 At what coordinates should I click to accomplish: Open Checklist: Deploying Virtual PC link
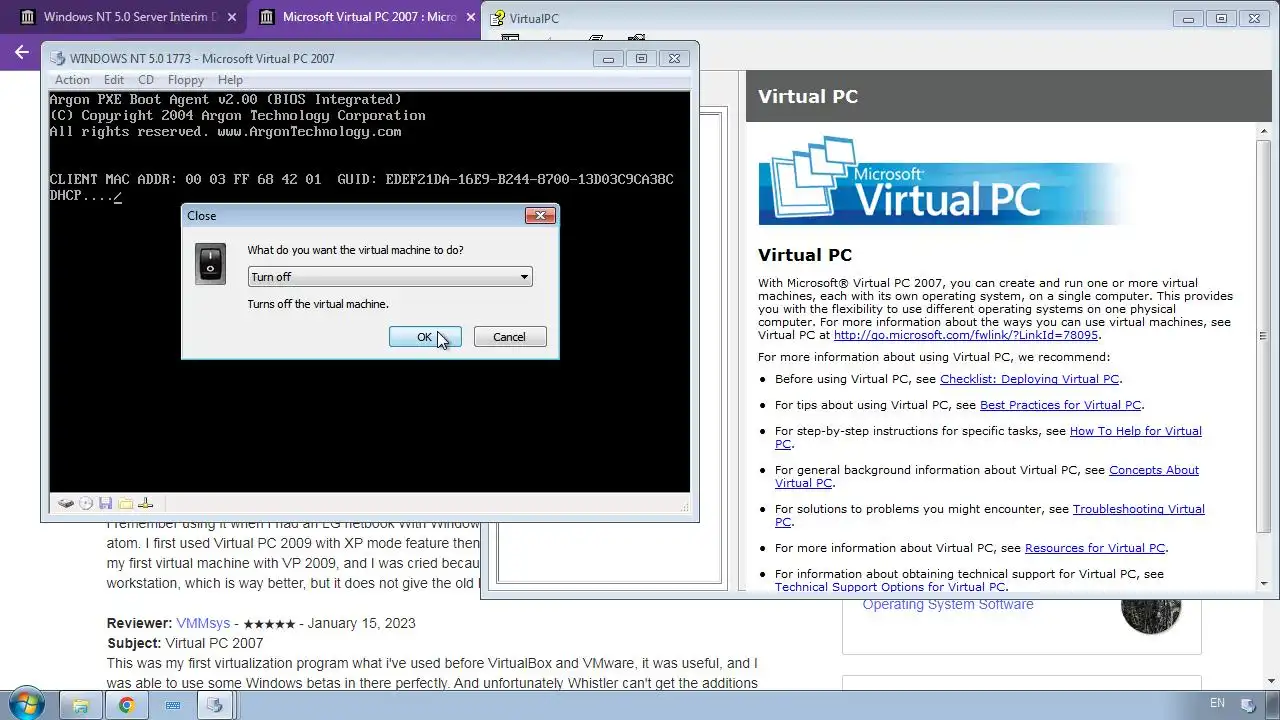[x=1029, y=379]
